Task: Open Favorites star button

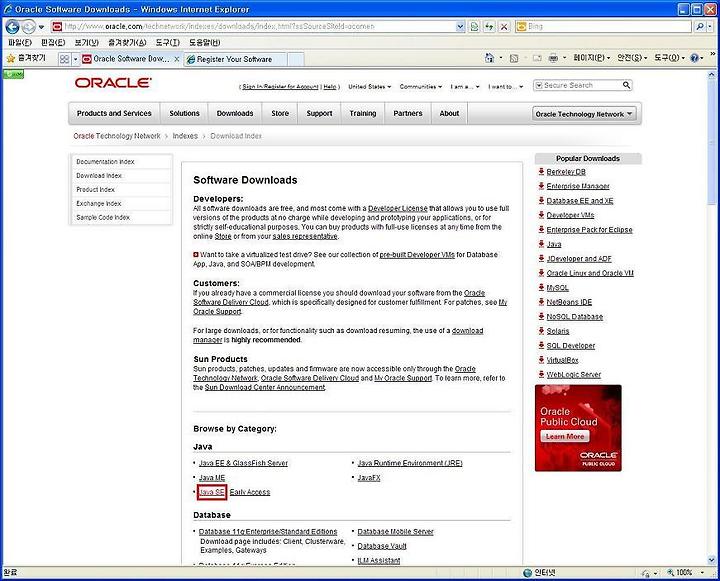Action: pyautogui.click(x=27, y=58)
